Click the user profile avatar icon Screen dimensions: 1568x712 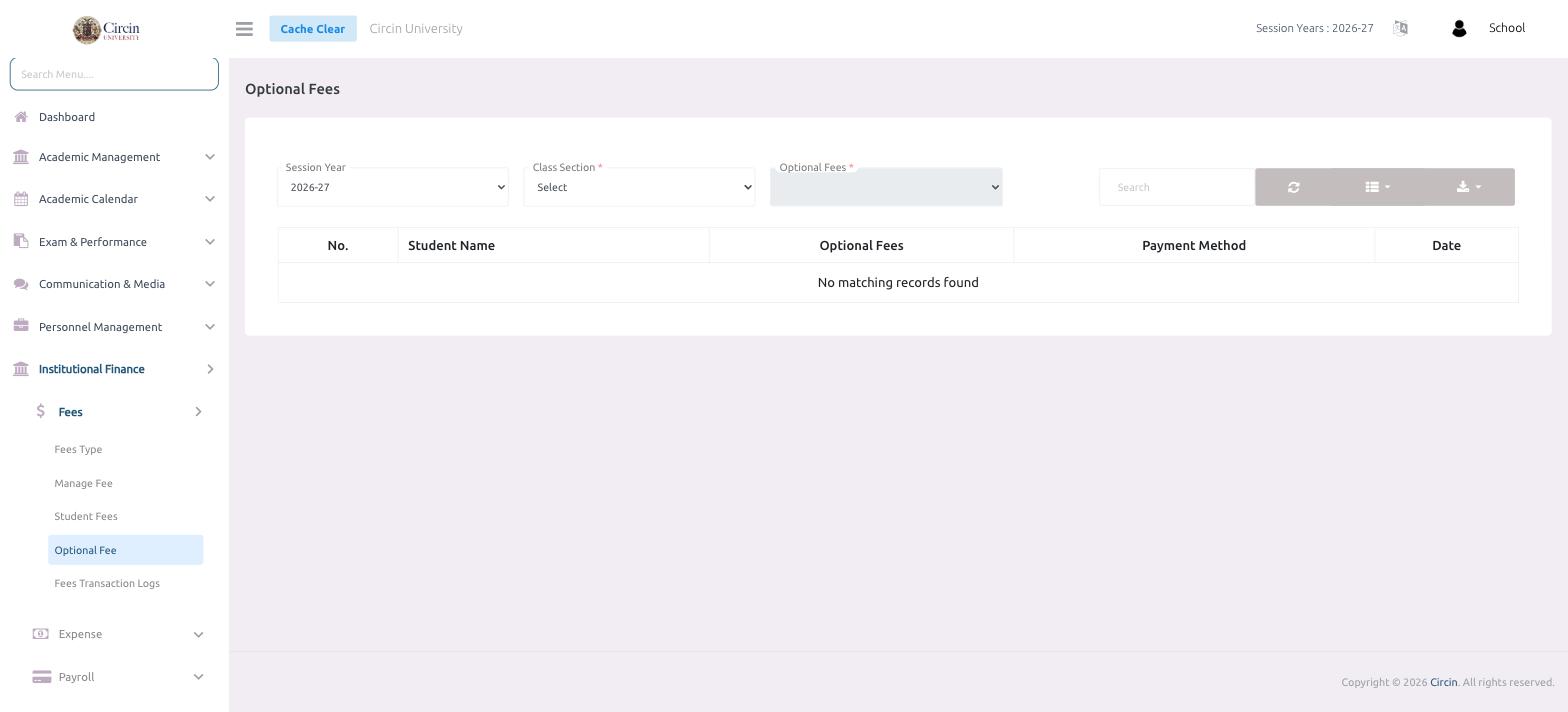[1459, 29]
